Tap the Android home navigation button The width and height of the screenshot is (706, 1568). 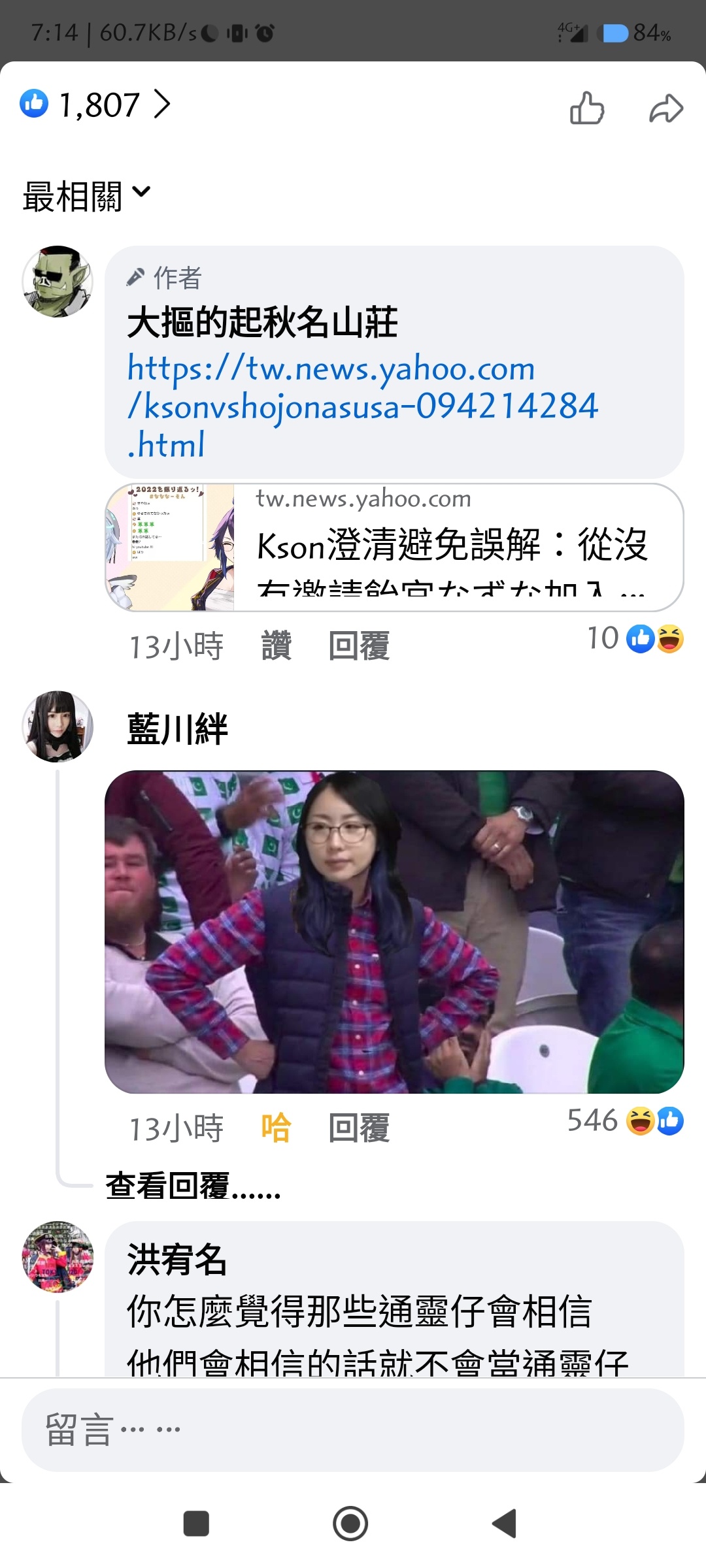(x=350, y=1524)
